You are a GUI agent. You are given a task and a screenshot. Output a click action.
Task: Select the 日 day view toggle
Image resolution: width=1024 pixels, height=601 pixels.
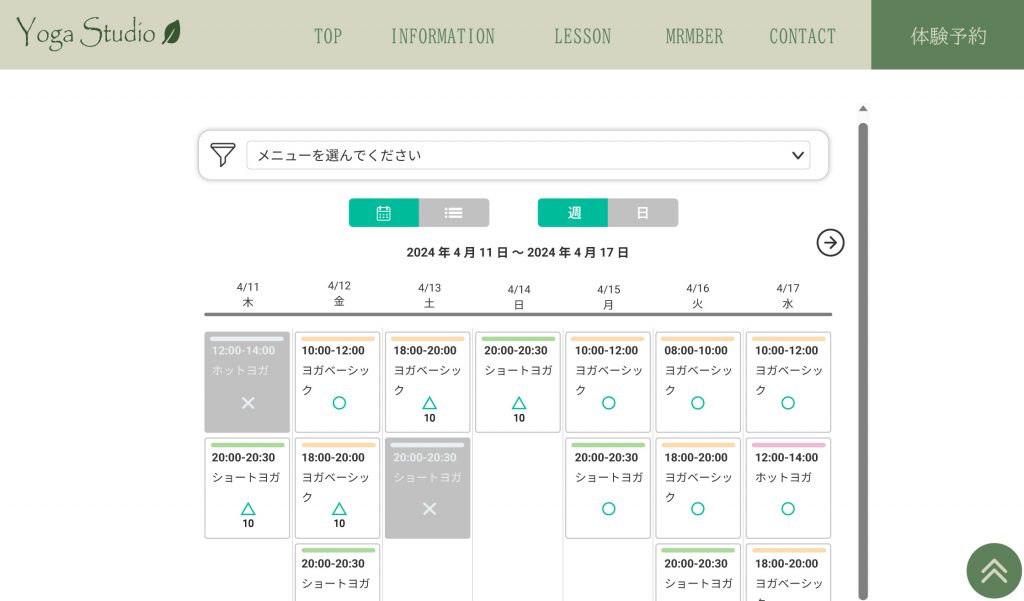point(643,213)
